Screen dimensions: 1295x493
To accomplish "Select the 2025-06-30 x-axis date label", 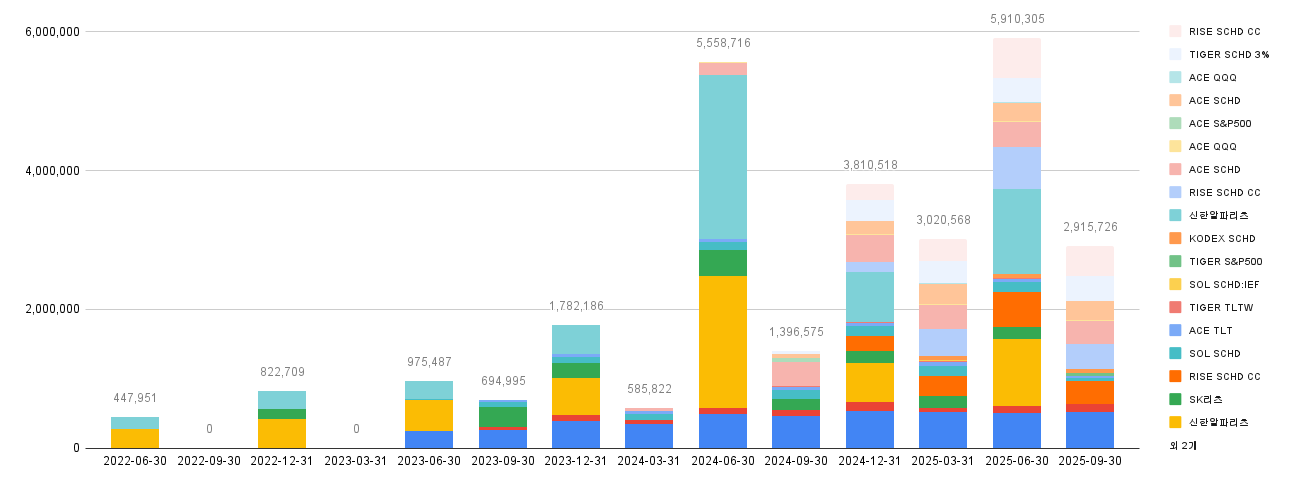I will pos(1017,461).
